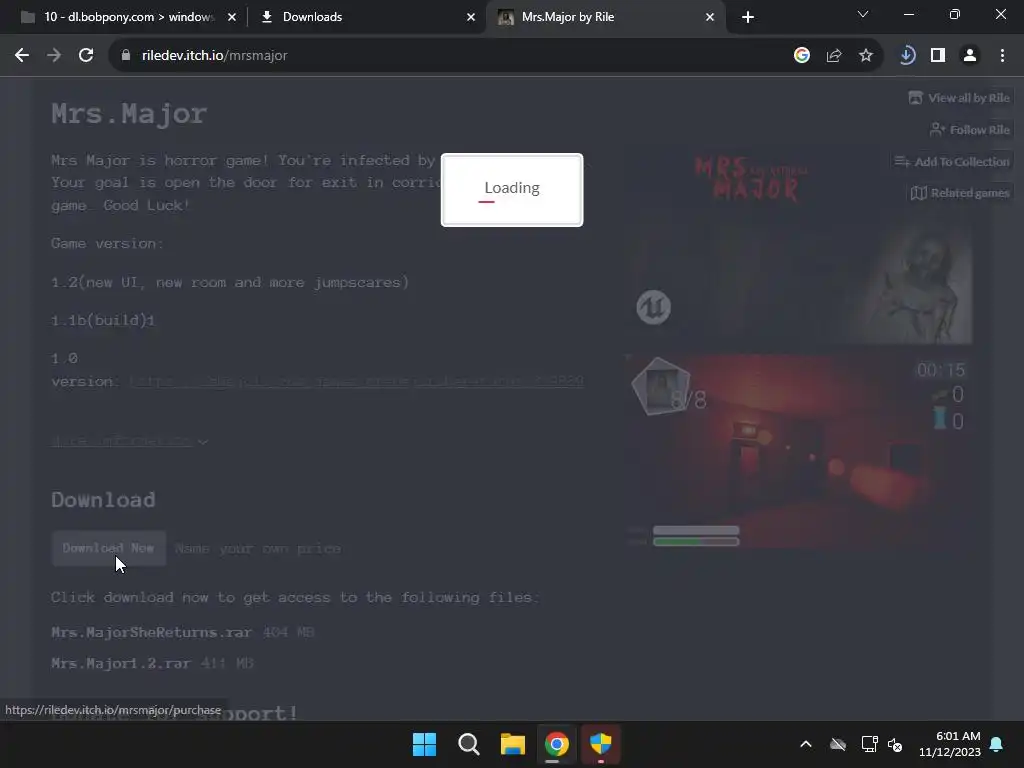Open the Chrome downloads indicator

click(x=906, y=56)
